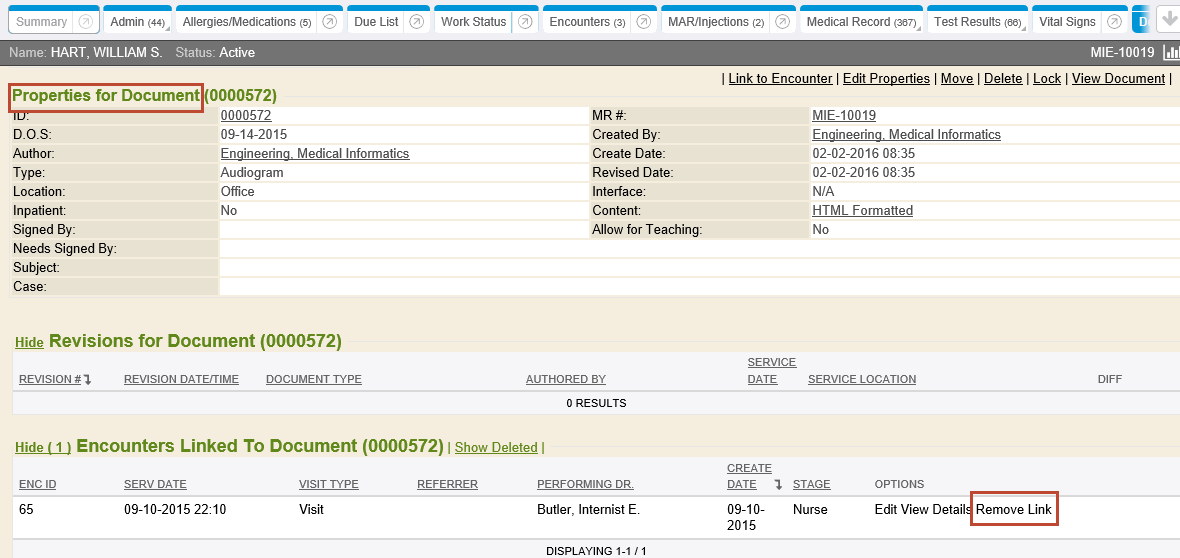Click the pop-out arrow icon on Allergies/Medications tab
The height and width of the screenshot is (558, 1180).
point(329,22)
